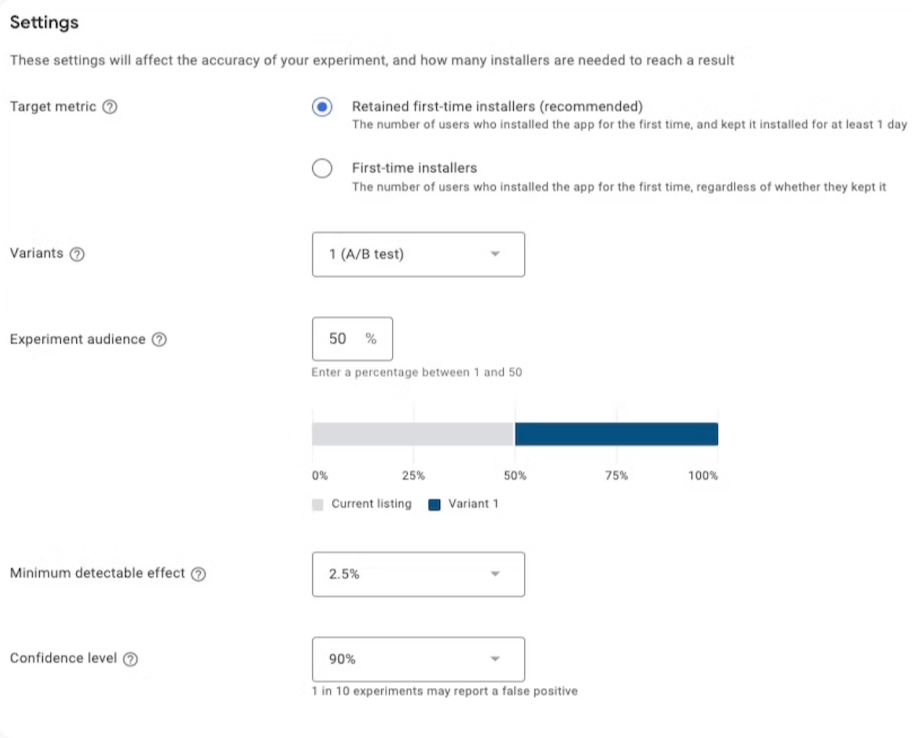914x738 pixels.
Task: Select Retained first-time installers radio button
Action: point(322,107)
